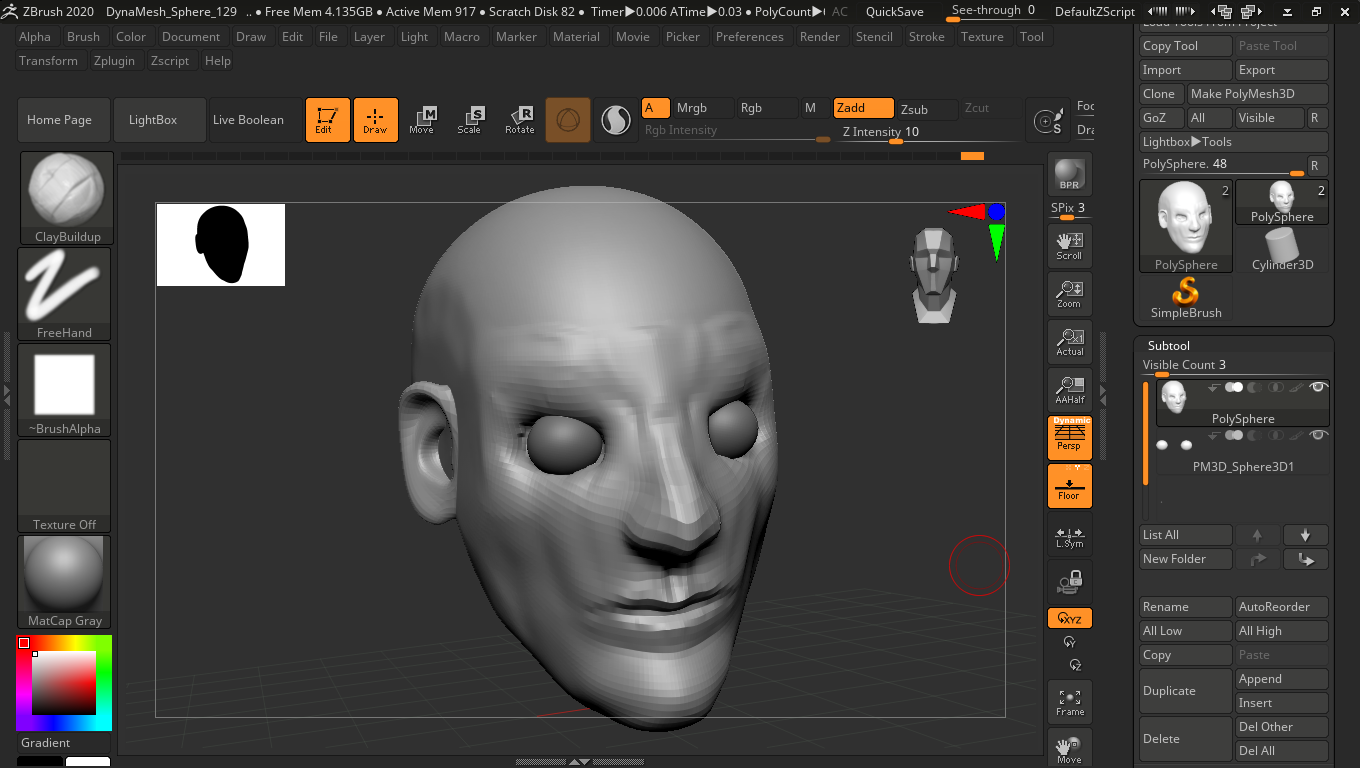Adjust the Z Intensity slider
The height and width of the screenshot is (768, 1360).
click(895, 140)
